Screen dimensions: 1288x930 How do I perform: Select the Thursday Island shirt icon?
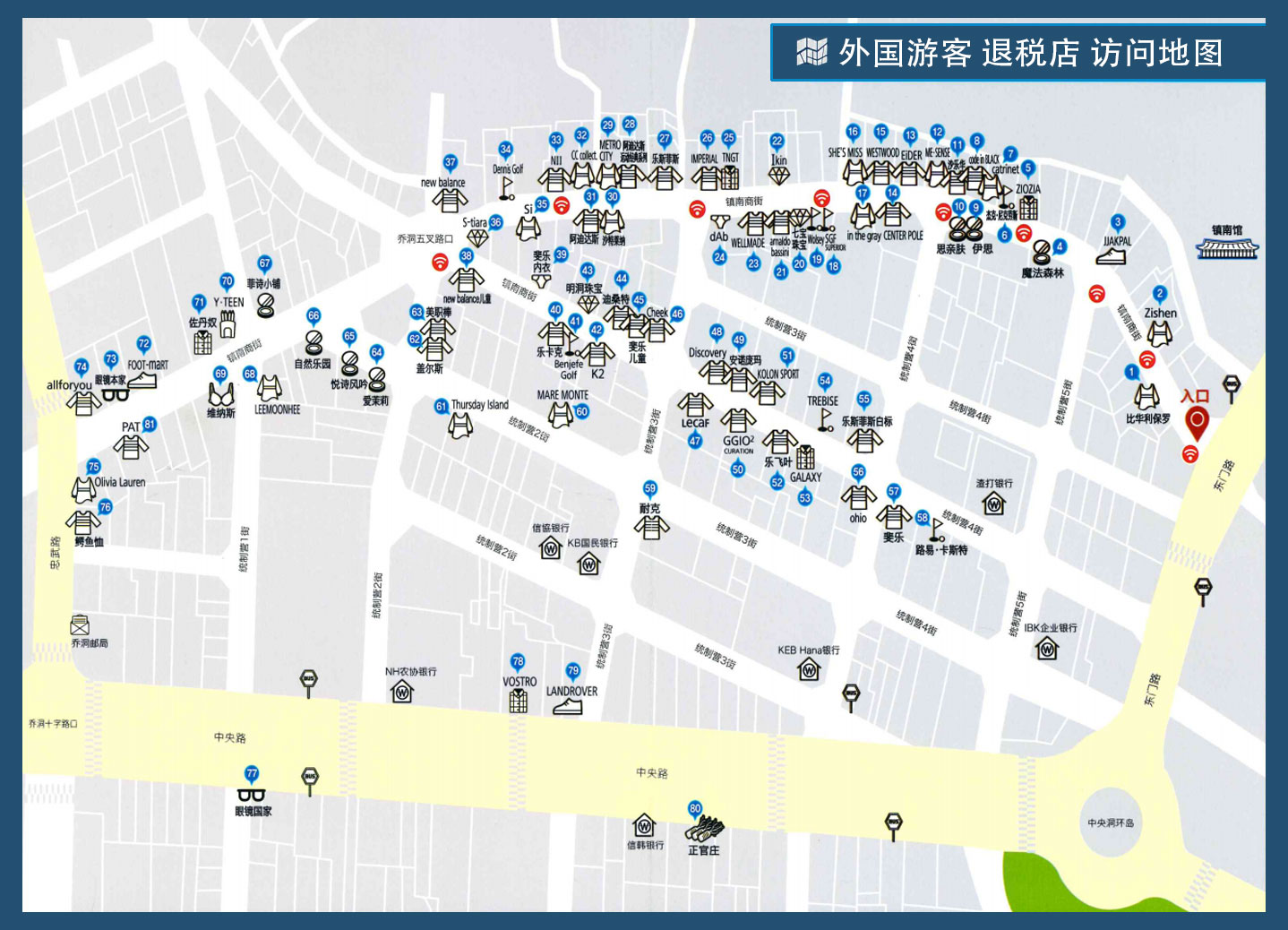pyautogui.click(x=460, y=426)
